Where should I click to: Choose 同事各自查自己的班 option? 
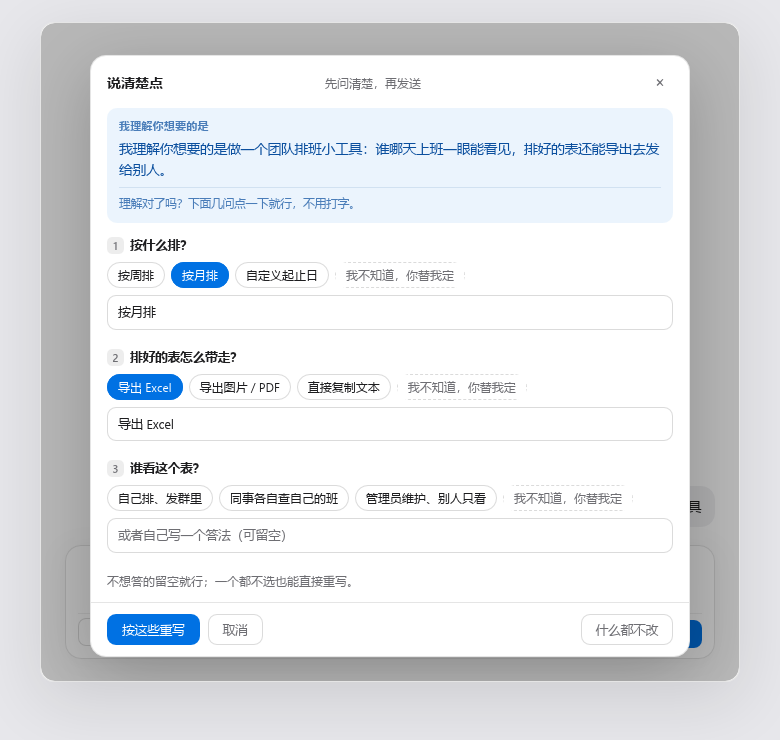(x=284, y=498)
